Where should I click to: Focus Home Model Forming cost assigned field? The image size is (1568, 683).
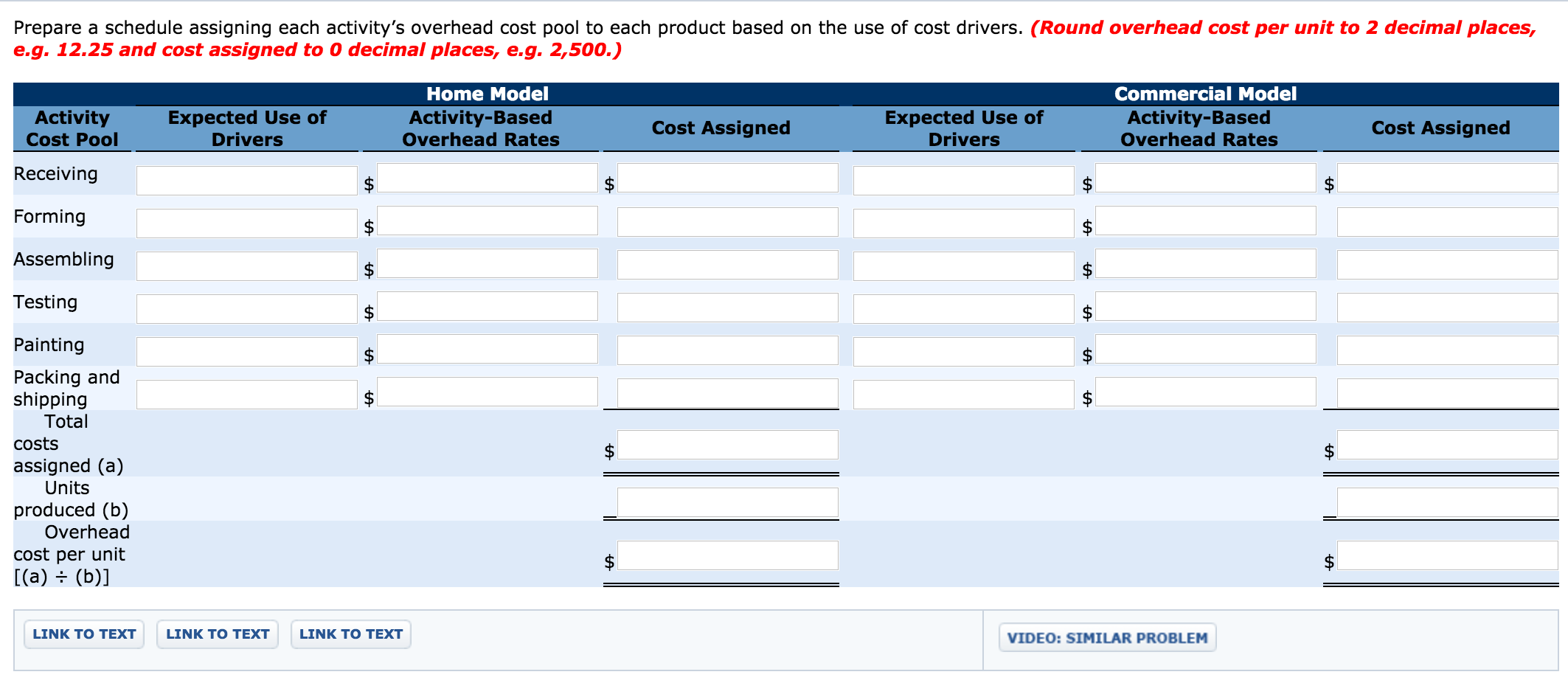tap(727, 222)
